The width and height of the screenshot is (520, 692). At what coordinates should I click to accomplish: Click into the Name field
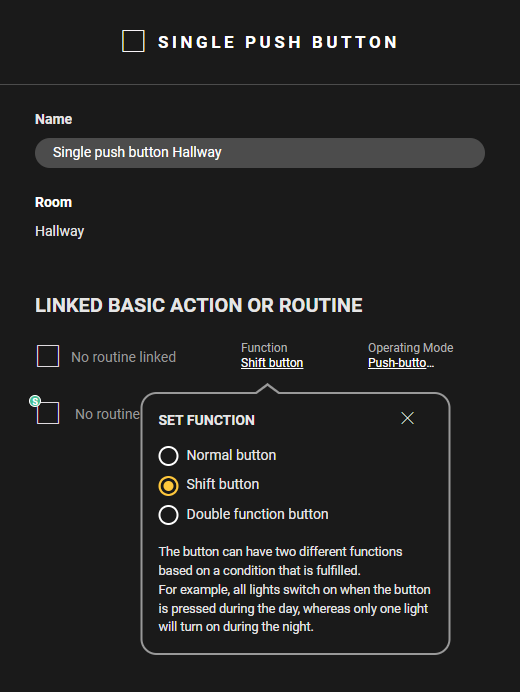(260, 153)
